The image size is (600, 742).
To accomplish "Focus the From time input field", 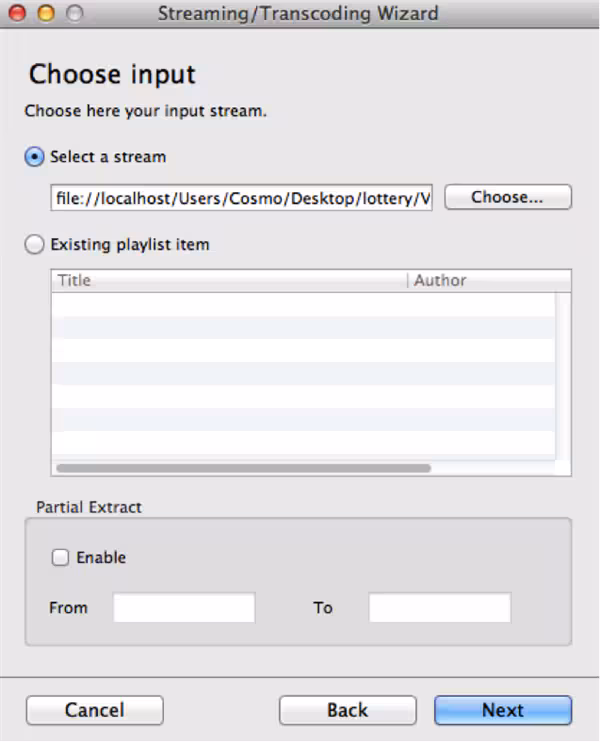I will (x=184, y=608).
